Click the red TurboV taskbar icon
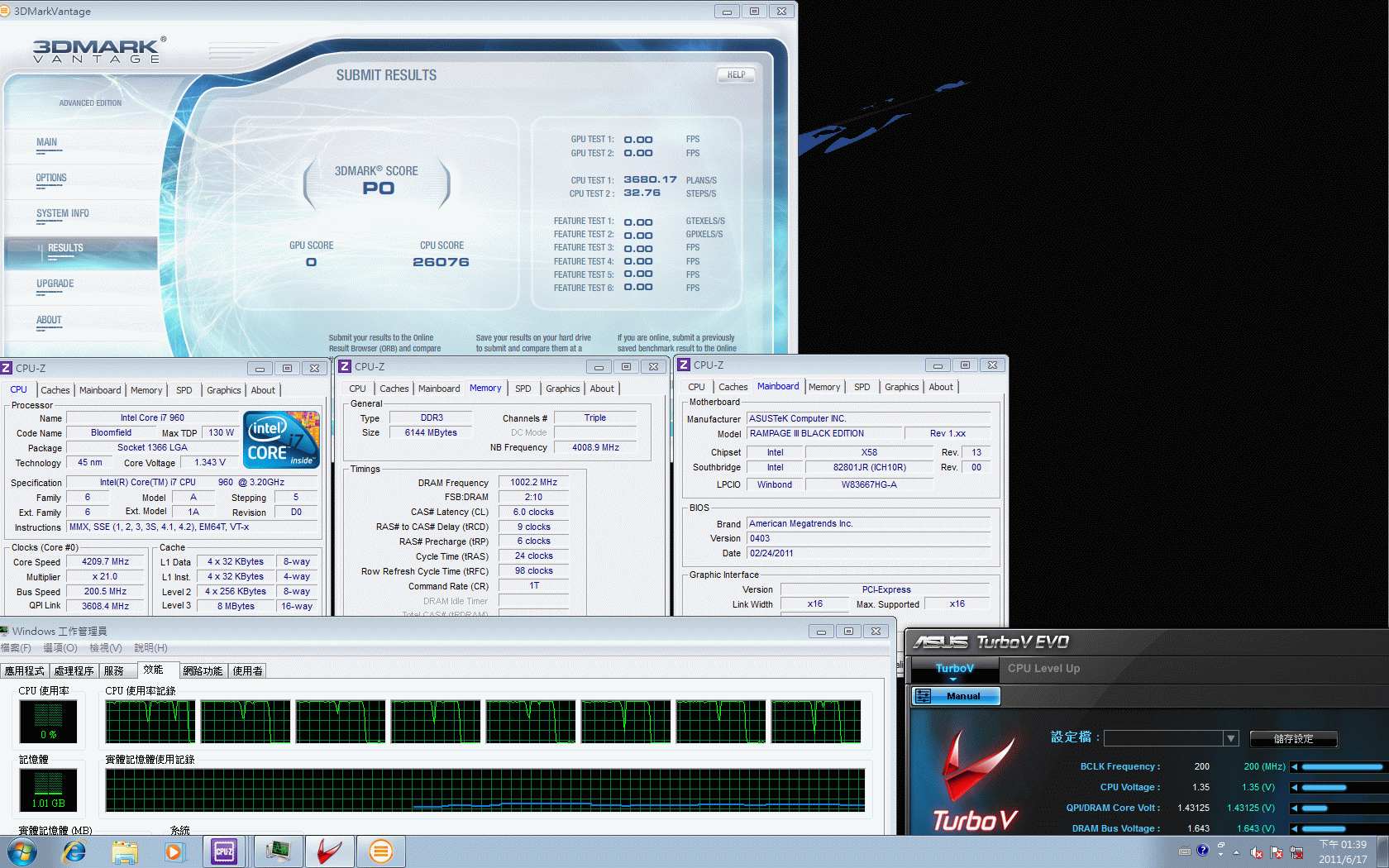Image resolution: width=1389 pixels, height=868 pixels. click(x=330, y=851)
